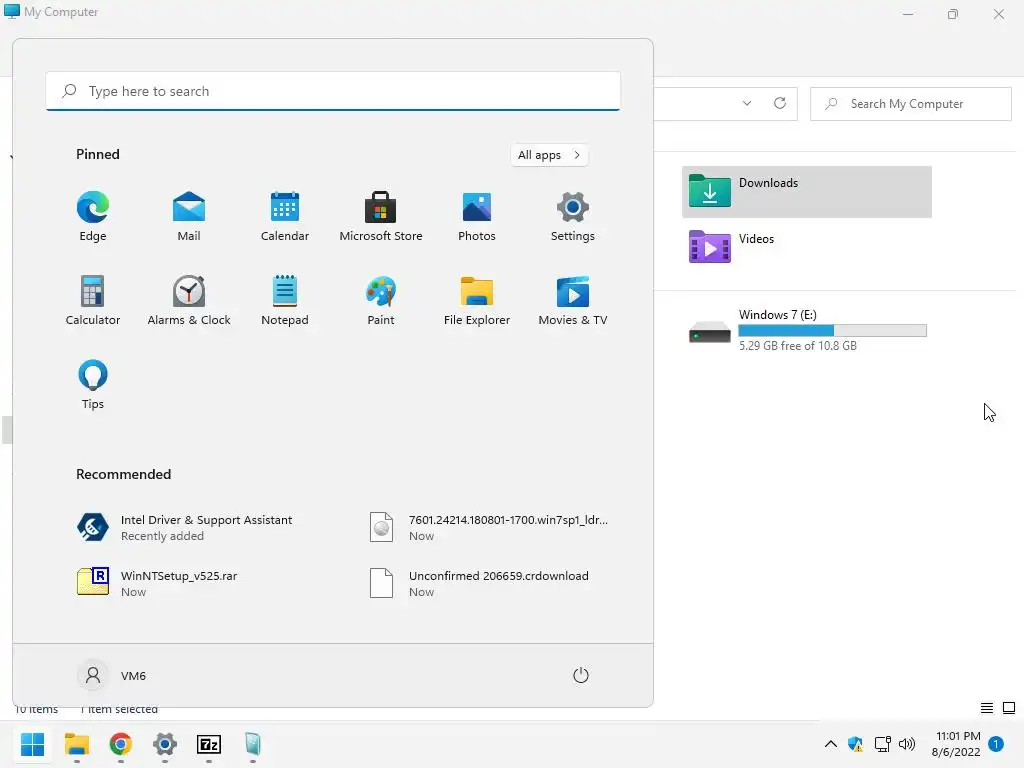This screenshot has height=768, width=1024.
Task: Open File Explorer from the taskbar
Action: click(x=77, y=744)
